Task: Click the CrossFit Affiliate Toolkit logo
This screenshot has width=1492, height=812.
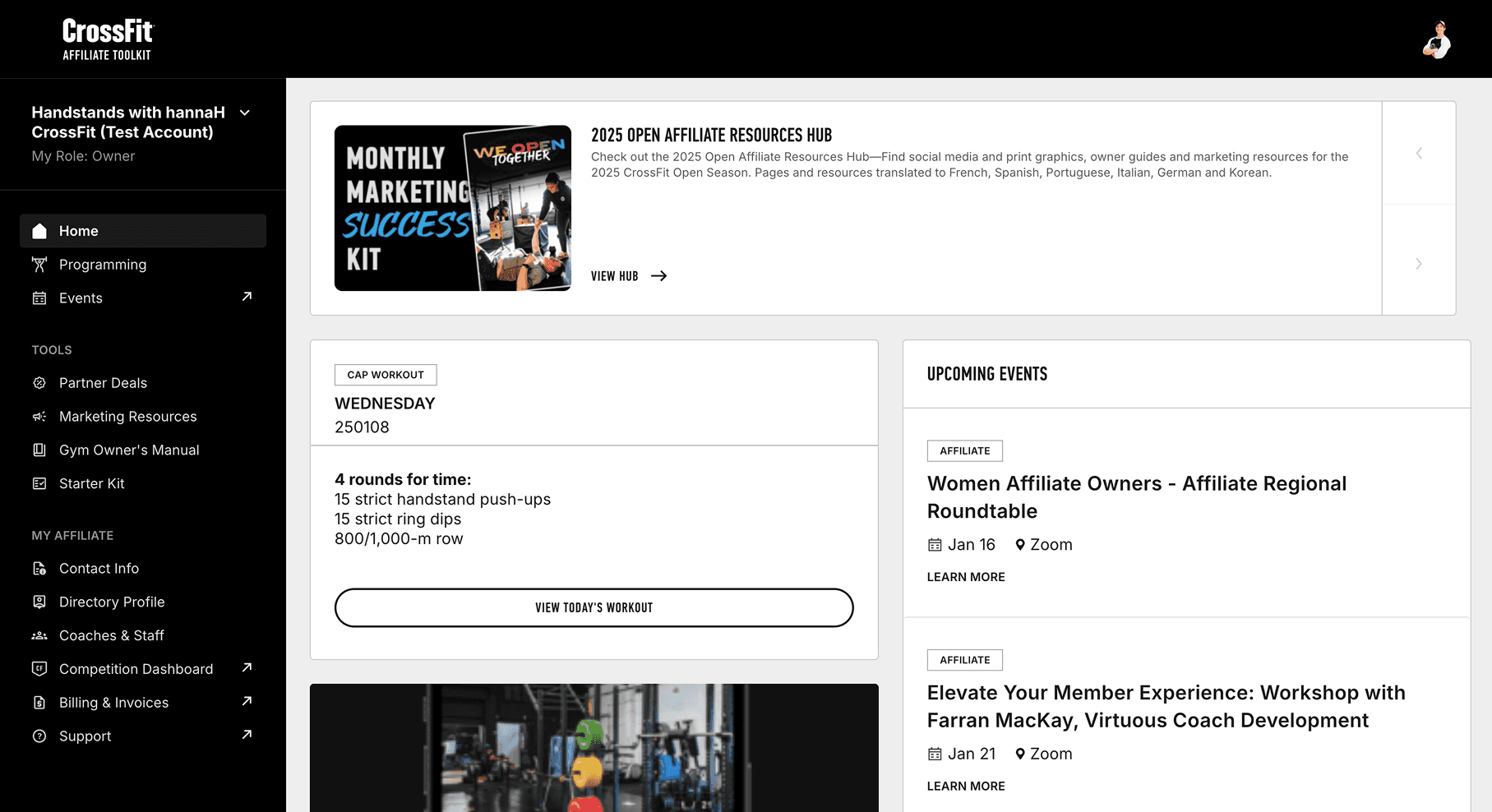Action: 108,39
